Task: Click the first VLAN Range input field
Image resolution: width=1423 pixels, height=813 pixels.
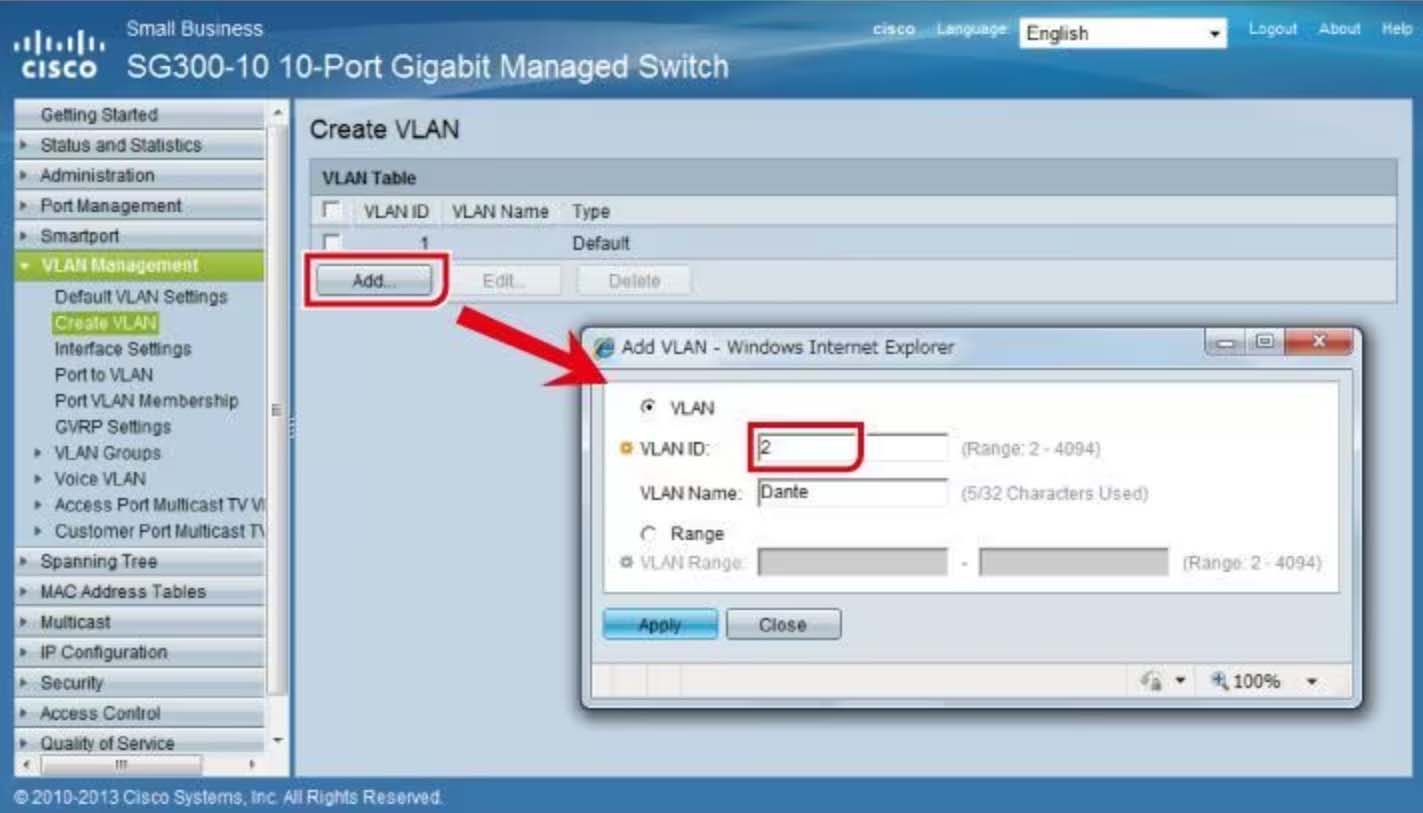Action: coord(852,562)
